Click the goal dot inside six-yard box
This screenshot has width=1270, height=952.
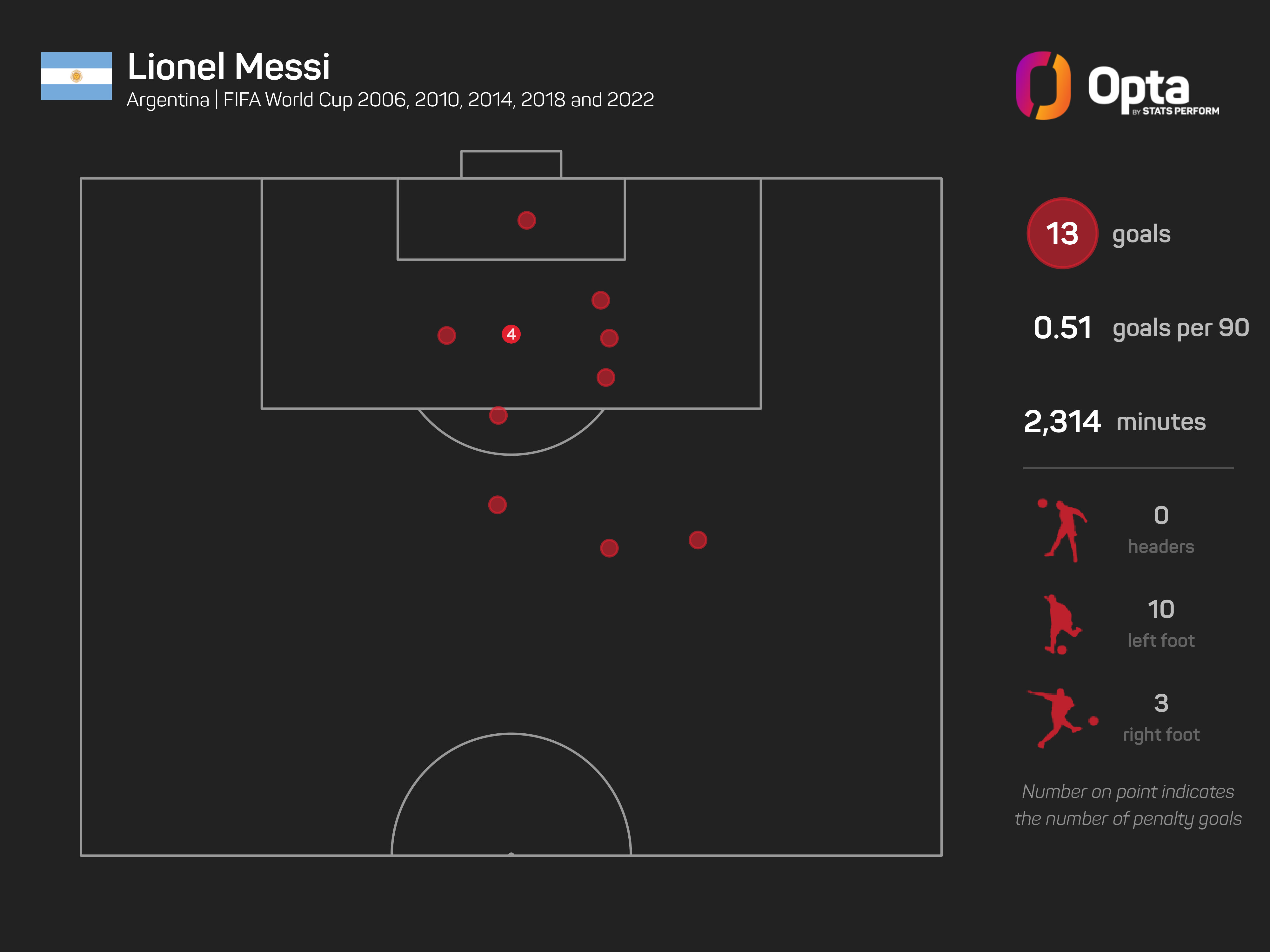coord(526,220)
